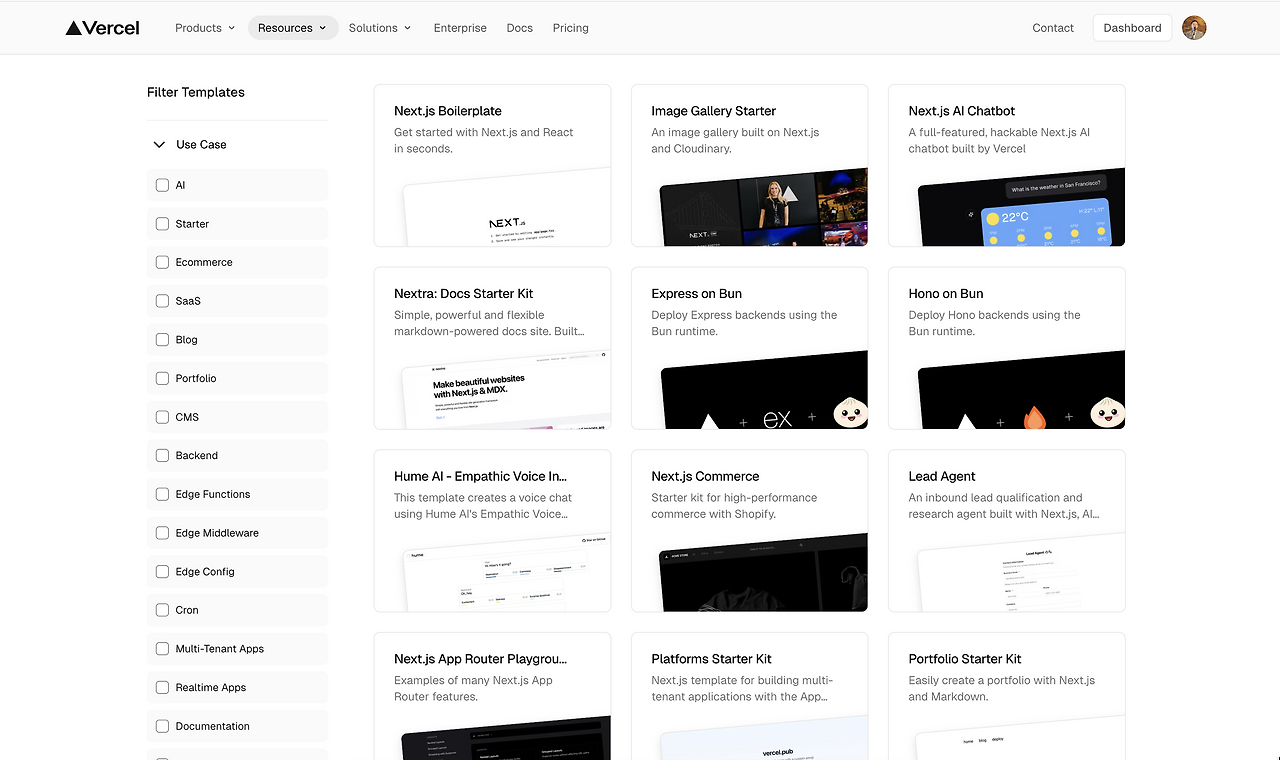Enable the AI use case checkbox
The height and width of the screenshot is (760, 1280).
tap(162, 185)
